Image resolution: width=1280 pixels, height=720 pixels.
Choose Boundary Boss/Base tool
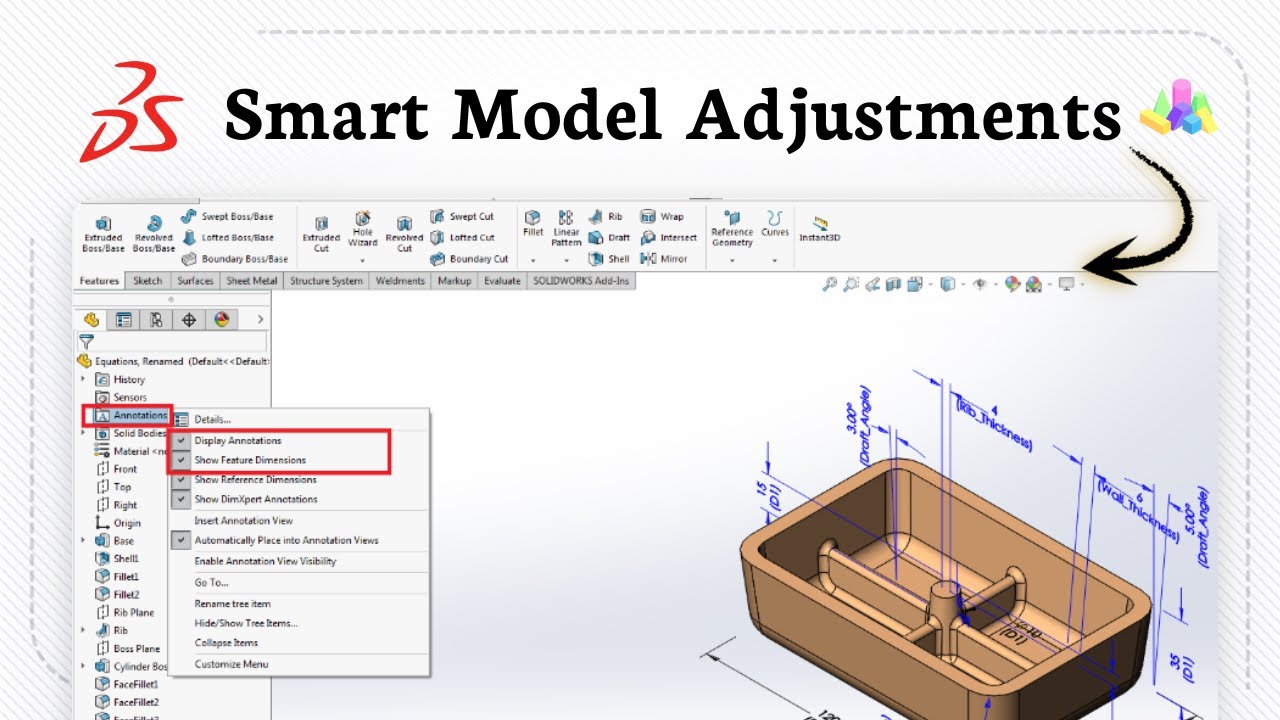235,259
